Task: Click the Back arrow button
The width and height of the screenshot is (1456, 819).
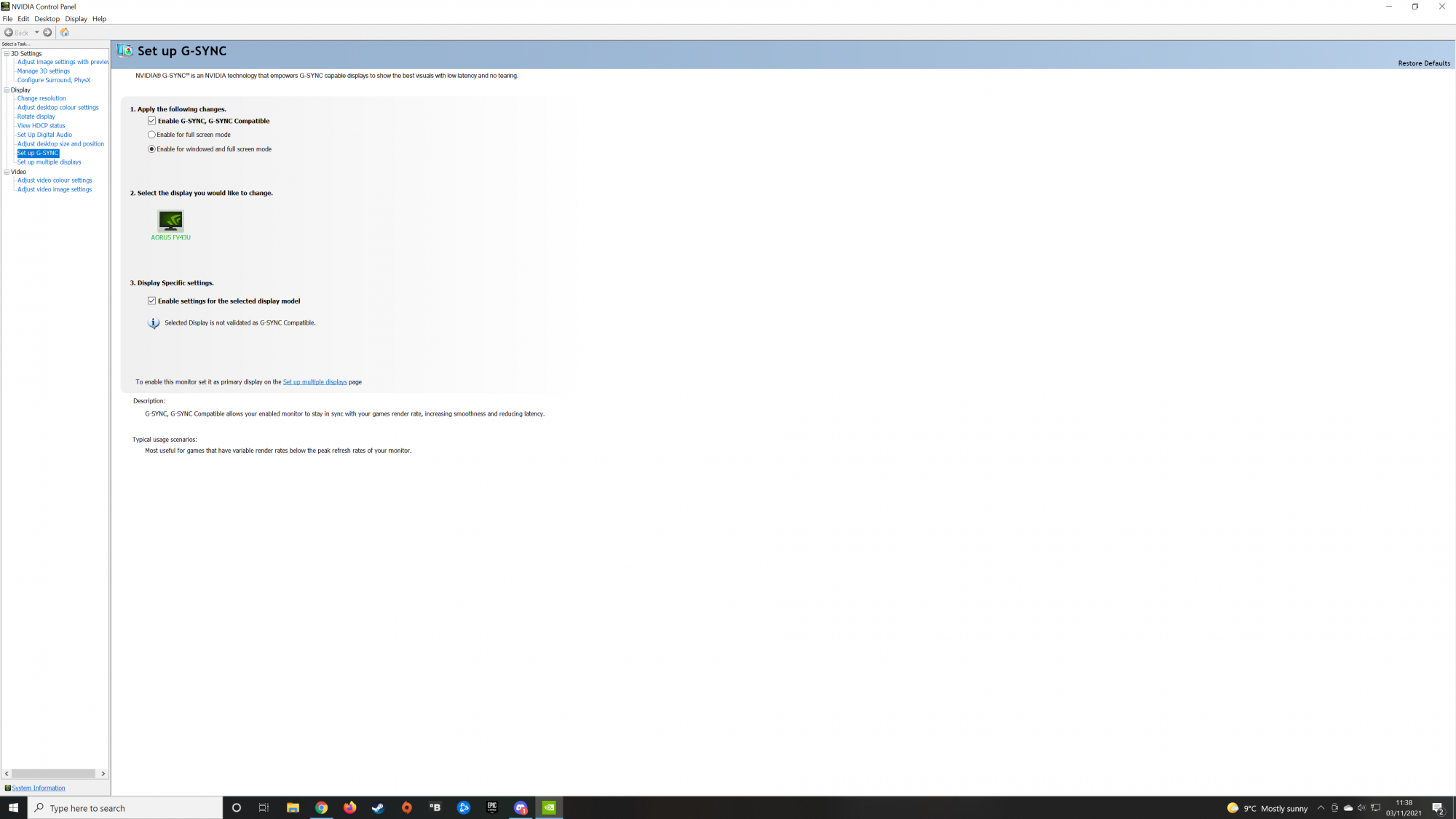Action: coord(9,32)
